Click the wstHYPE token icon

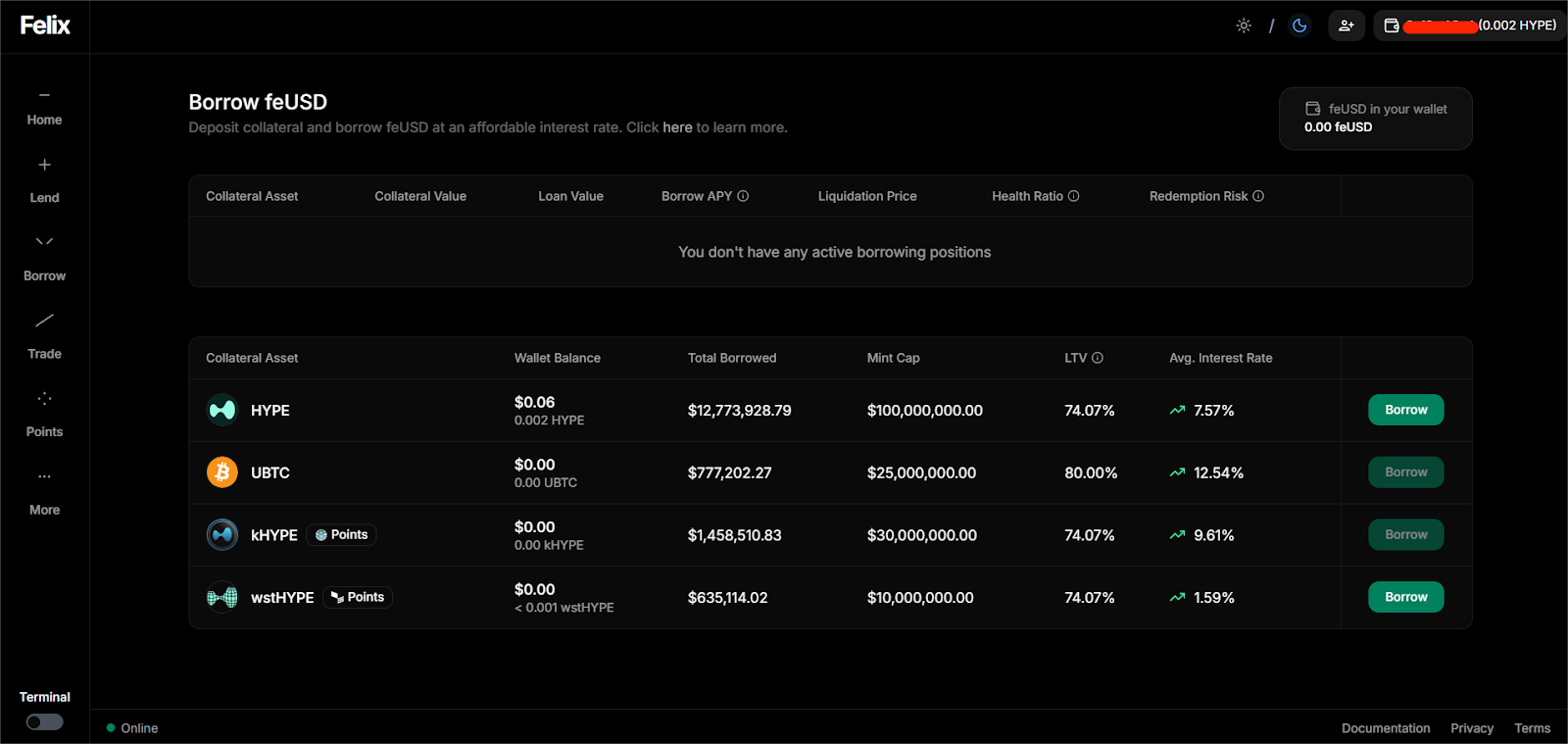pyautogui.click(x=222, y=597)
